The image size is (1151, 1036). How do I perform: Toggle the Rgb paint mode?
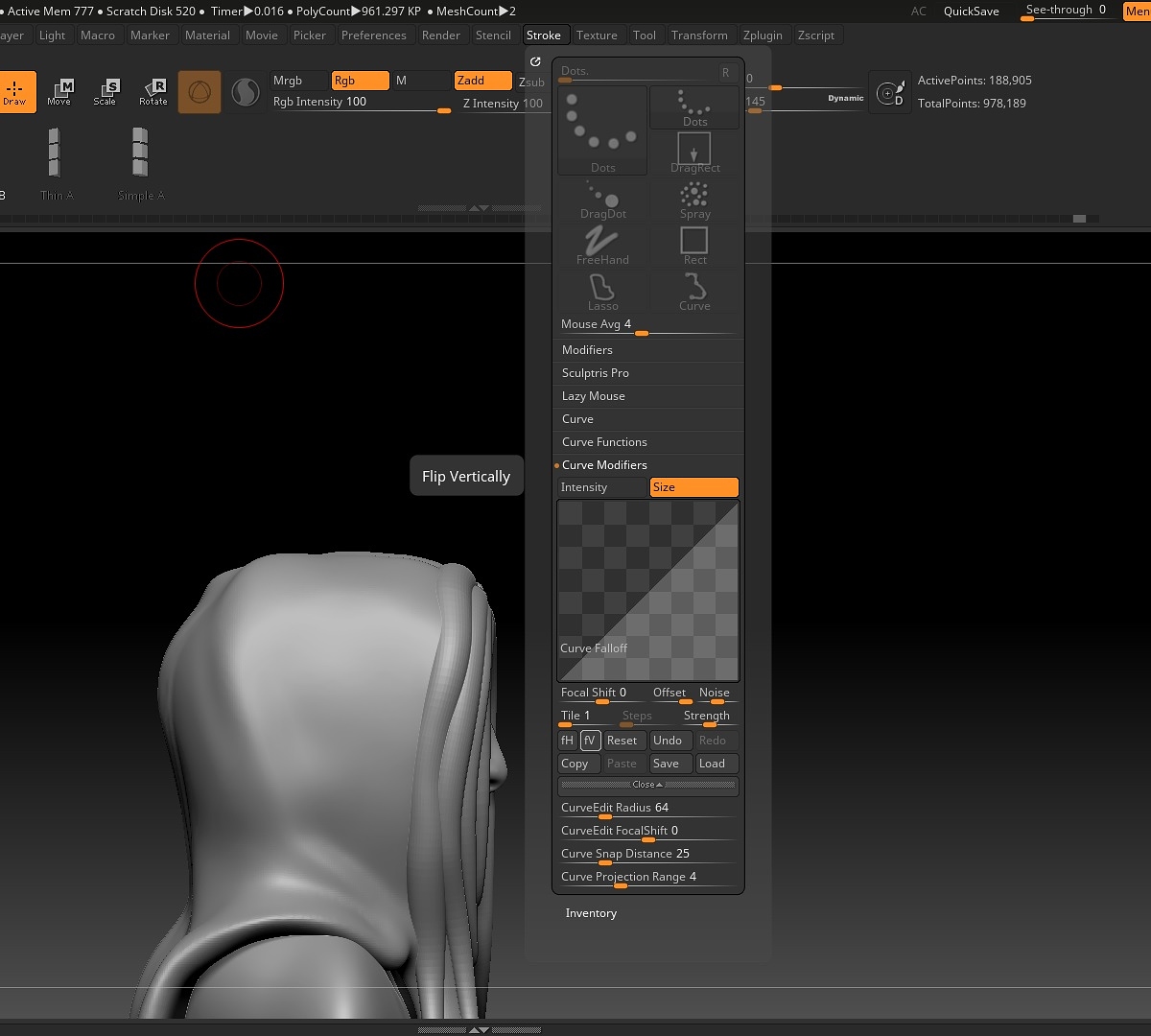pos(360,81)
